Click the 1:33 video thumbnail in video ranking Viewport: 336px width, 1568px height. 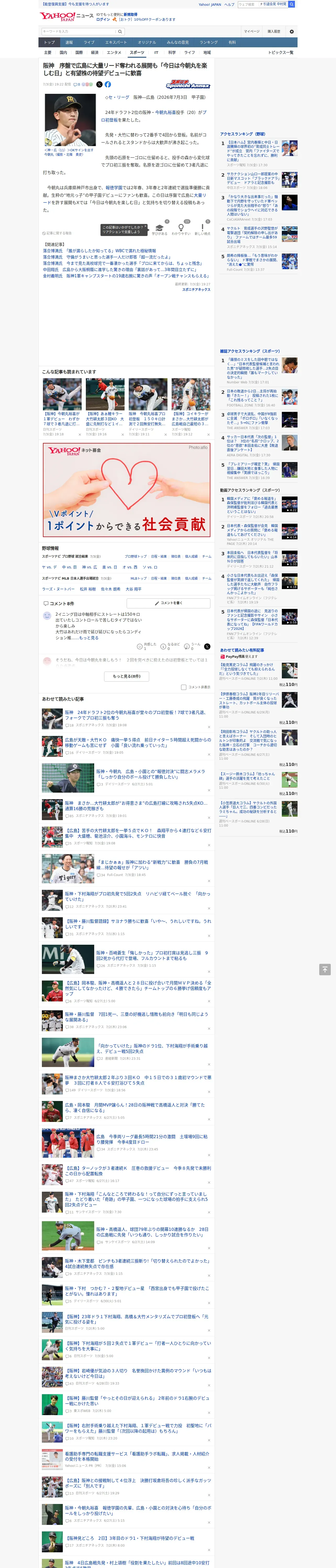click(290, 558)
